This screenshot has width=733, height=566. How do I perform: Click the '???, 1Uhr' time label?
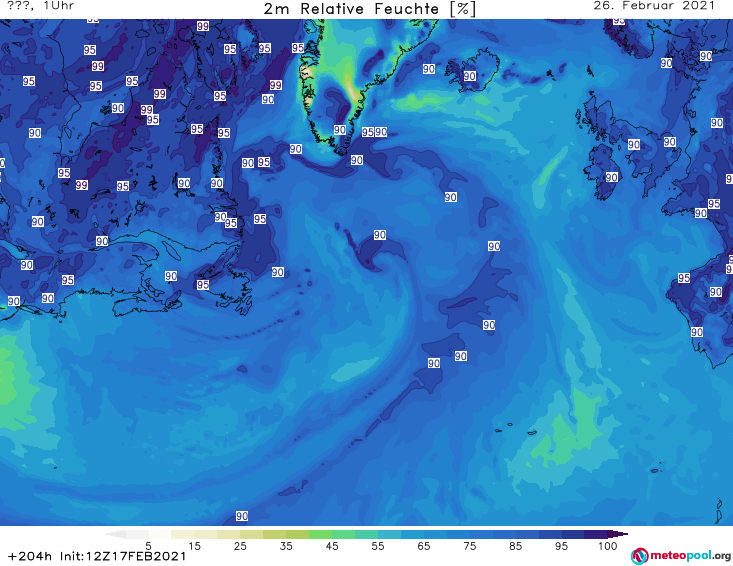[x=40, y=6]
